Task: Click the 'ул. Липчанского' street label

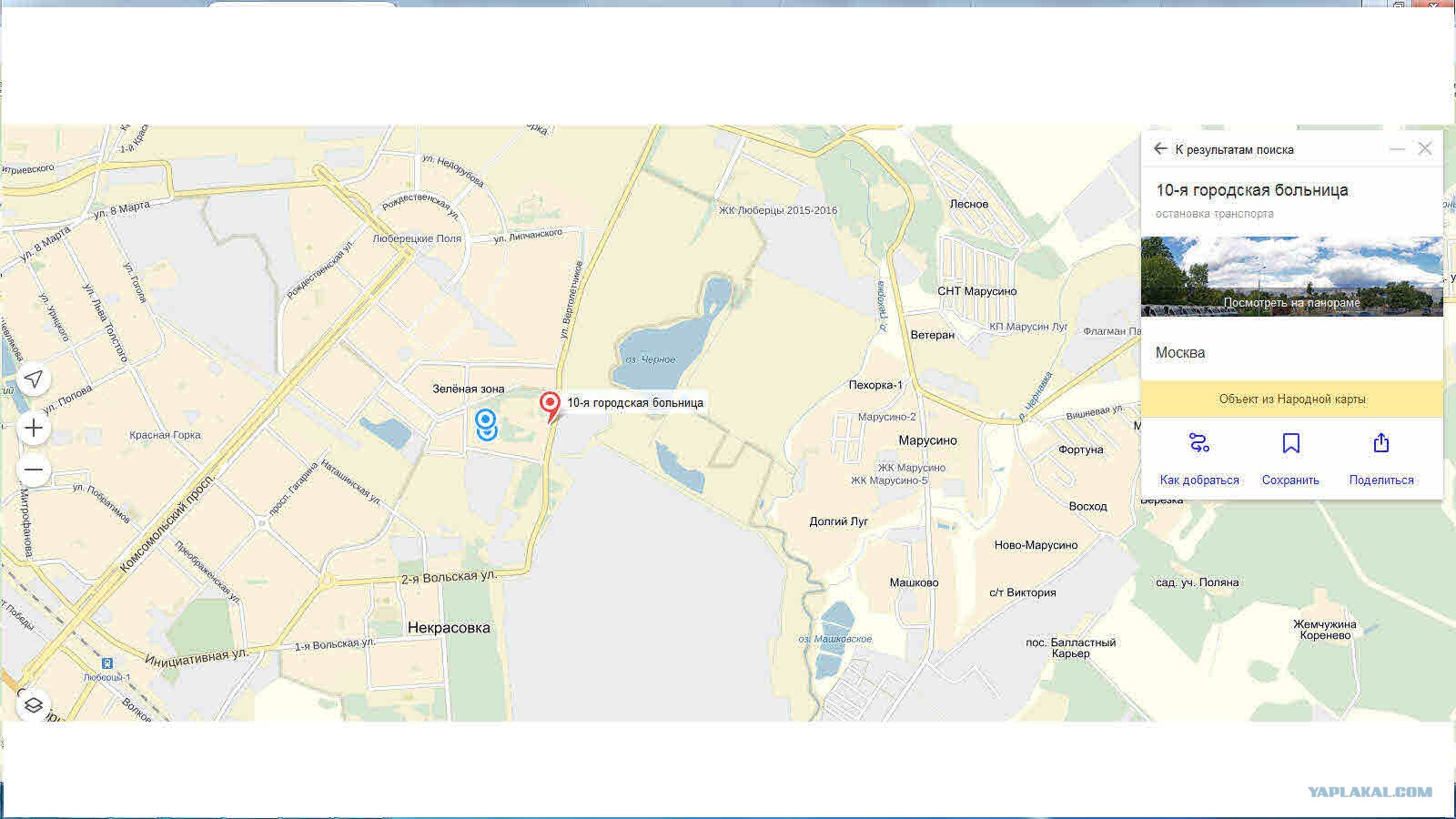Action: [528, 236]
